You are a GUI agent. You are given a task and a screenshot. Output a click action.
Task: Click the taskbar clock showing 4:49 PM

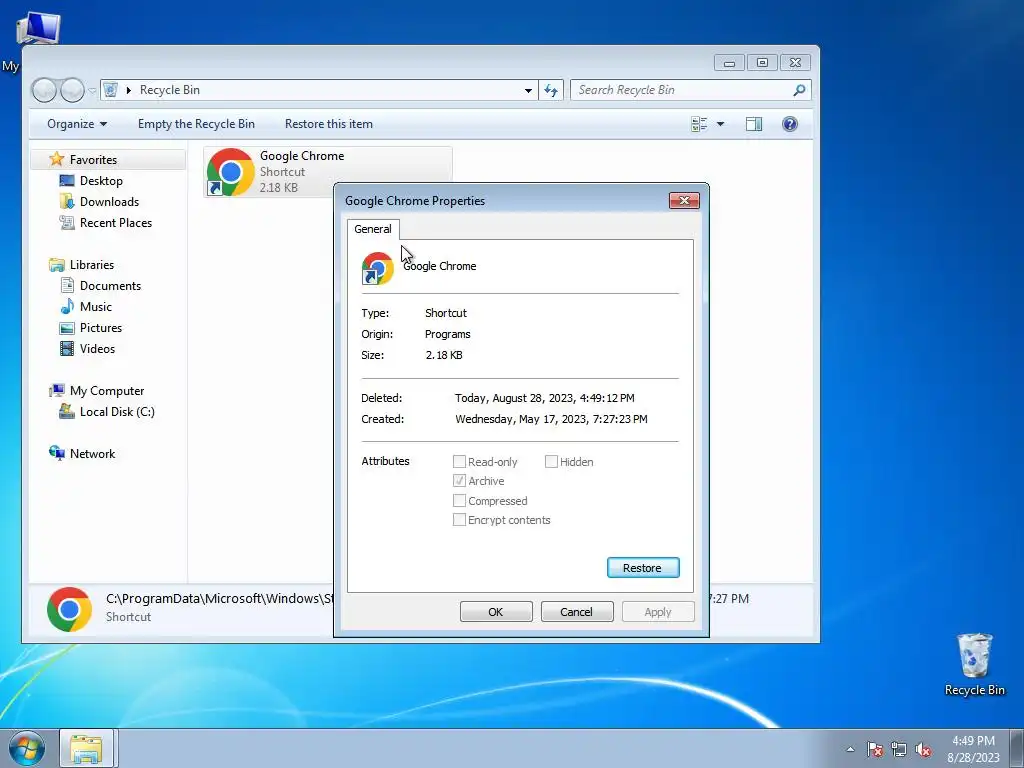(x=973, y=749)
